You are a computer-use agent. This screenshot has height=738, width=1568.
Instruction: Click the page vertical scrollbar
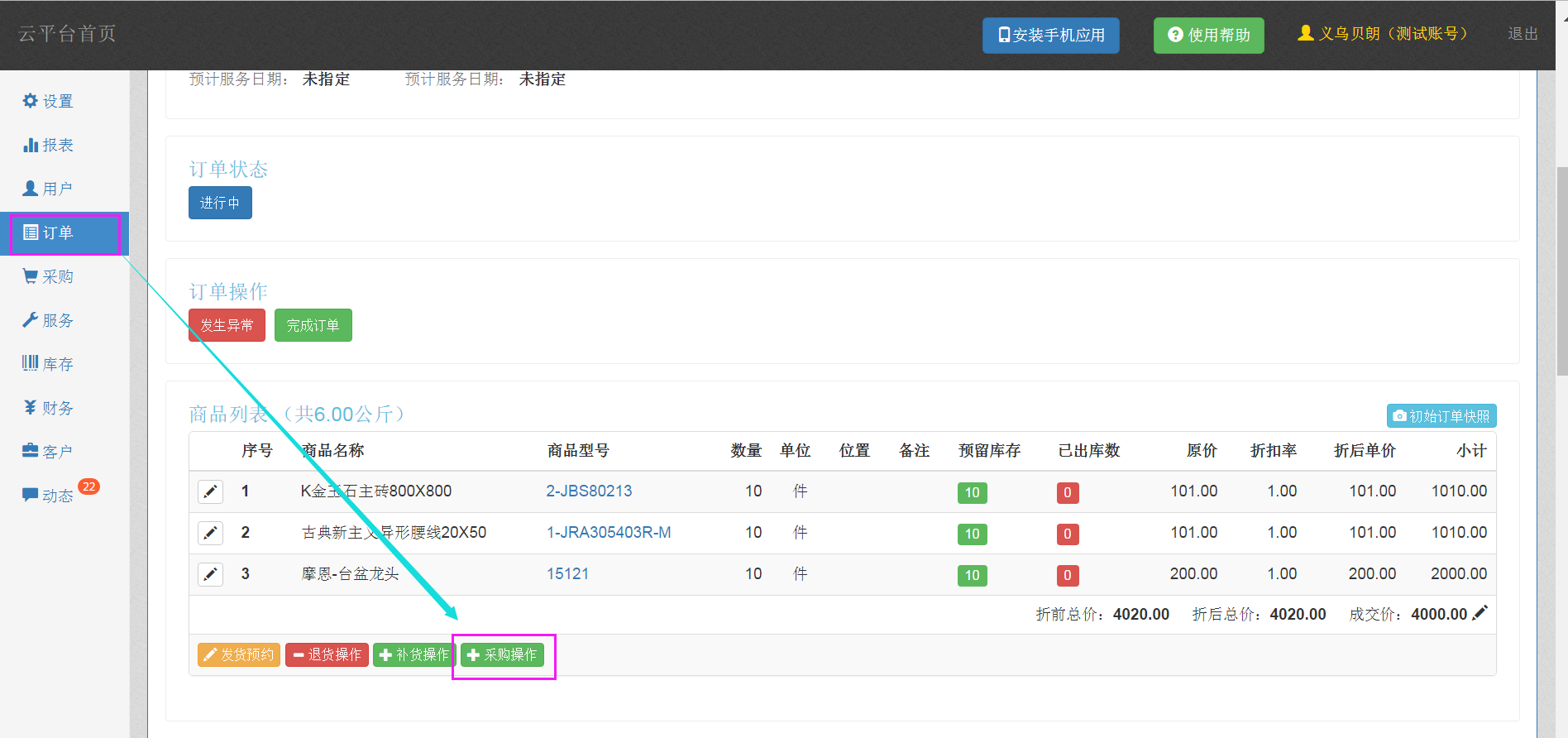(1561, 271)
